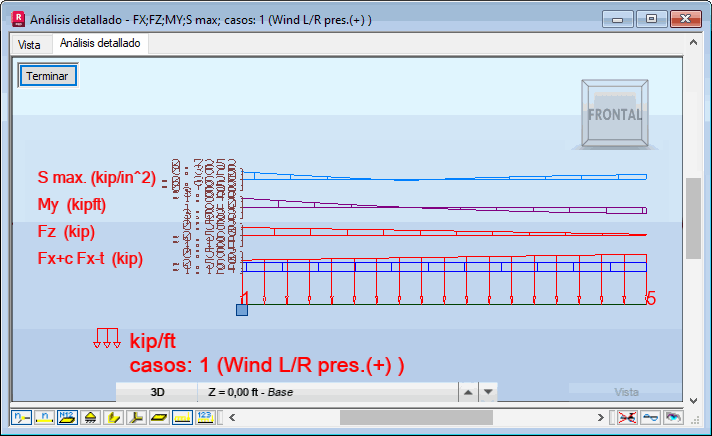Toggle load values 123 icon
This screenshot has height=436, width=712.
pos(205,417)
